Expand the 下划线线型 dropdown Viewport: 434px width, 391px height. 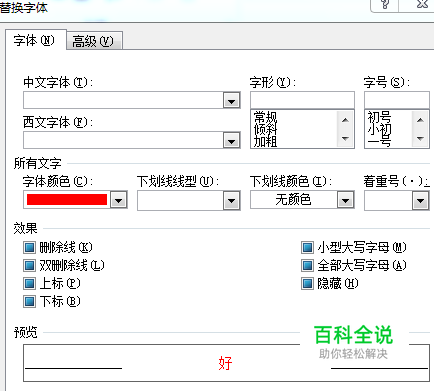click(232, 201)
